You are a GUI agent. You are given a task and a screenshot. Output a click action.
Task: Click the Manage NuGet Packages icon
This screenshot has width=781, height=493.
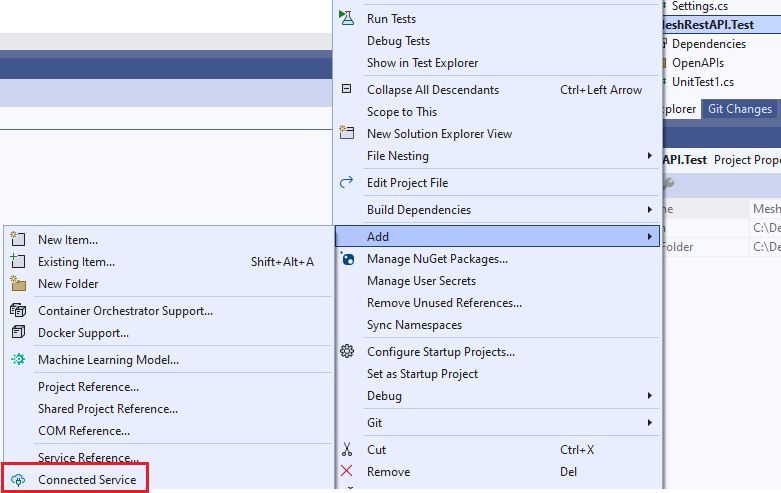pos(347,258)
